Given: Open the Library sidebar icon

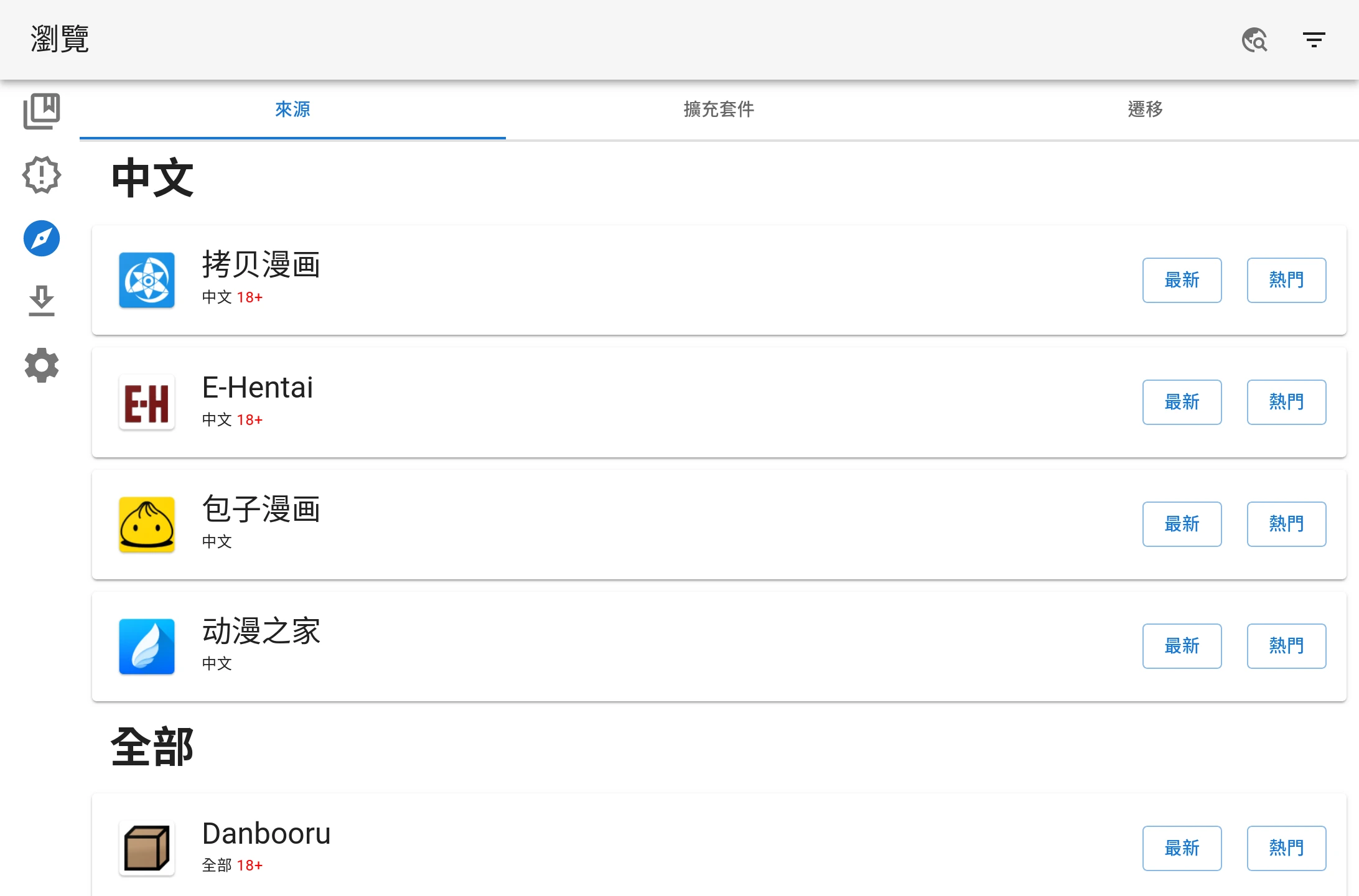Looking at the screenshot, I should tap(42, 111).
